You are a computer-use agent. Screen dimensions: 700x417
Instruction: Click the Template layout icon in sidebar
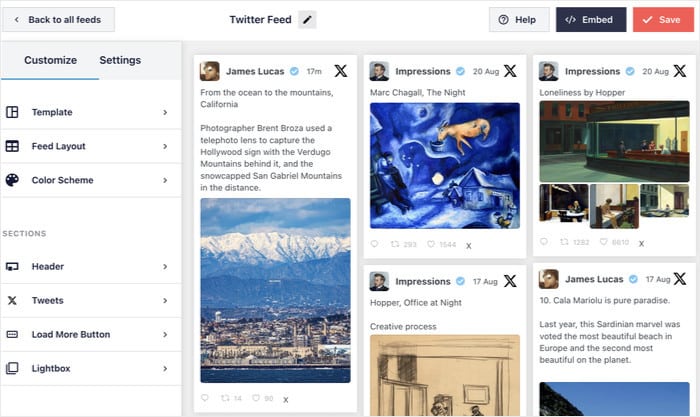click(12, 112)
